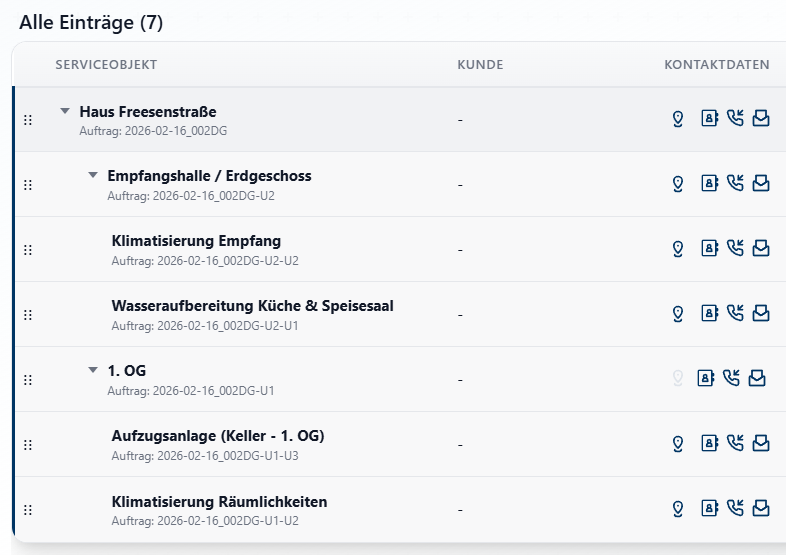Click email icon for Klimatisierung Räumlichkeiten
Image resolution: width=786 pixels, height=555 pixels.
coord(761,508)
